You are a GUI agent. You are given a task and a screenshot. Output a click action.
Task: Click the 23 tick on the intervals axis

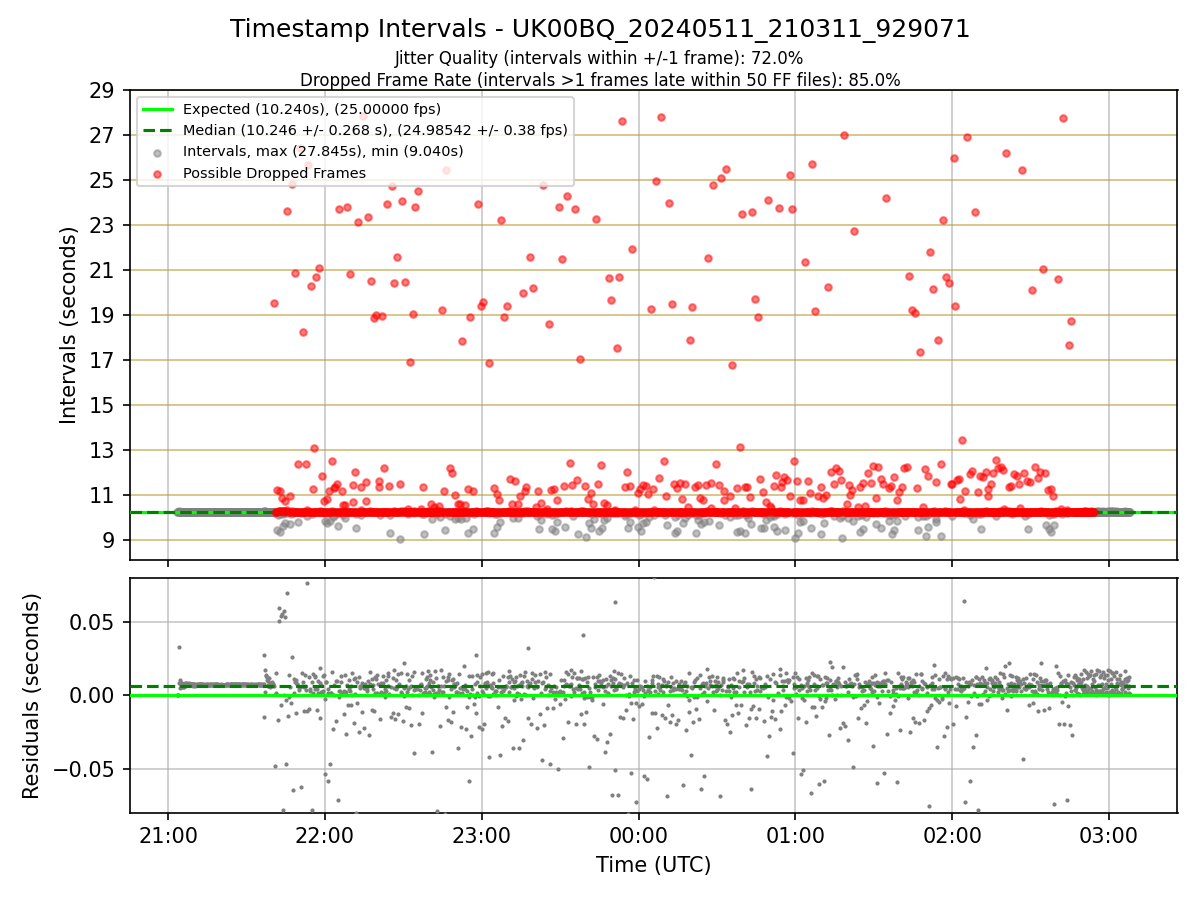tap(103, 225)
